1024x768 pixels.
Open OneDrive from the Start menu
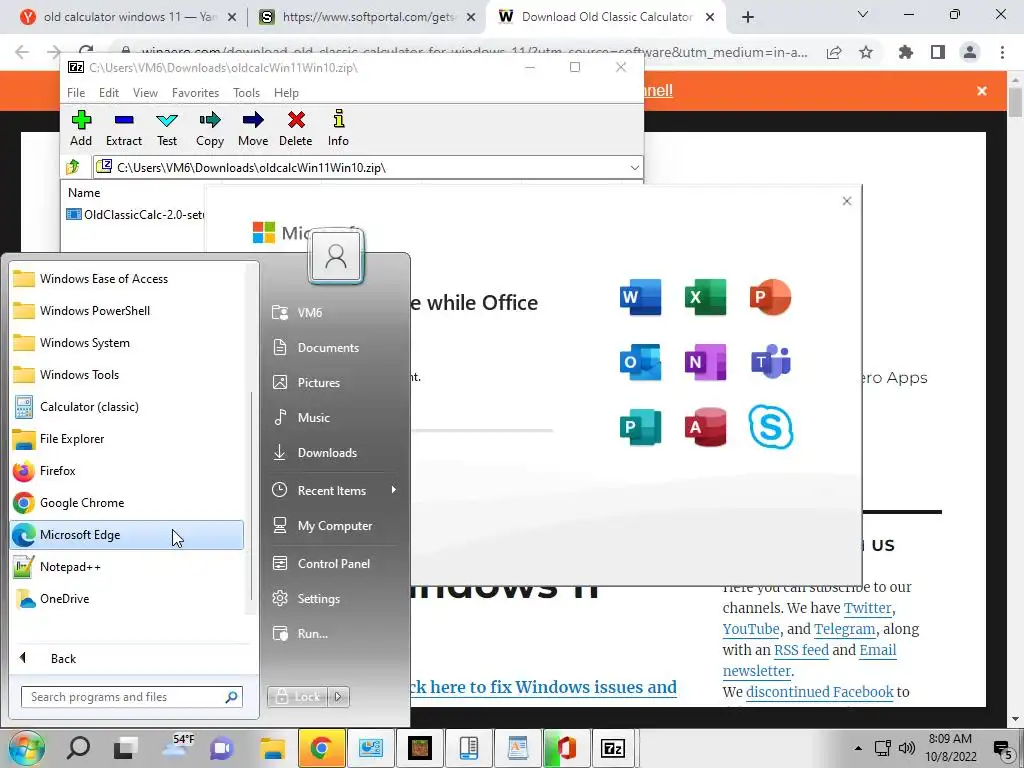click(127, 599)
